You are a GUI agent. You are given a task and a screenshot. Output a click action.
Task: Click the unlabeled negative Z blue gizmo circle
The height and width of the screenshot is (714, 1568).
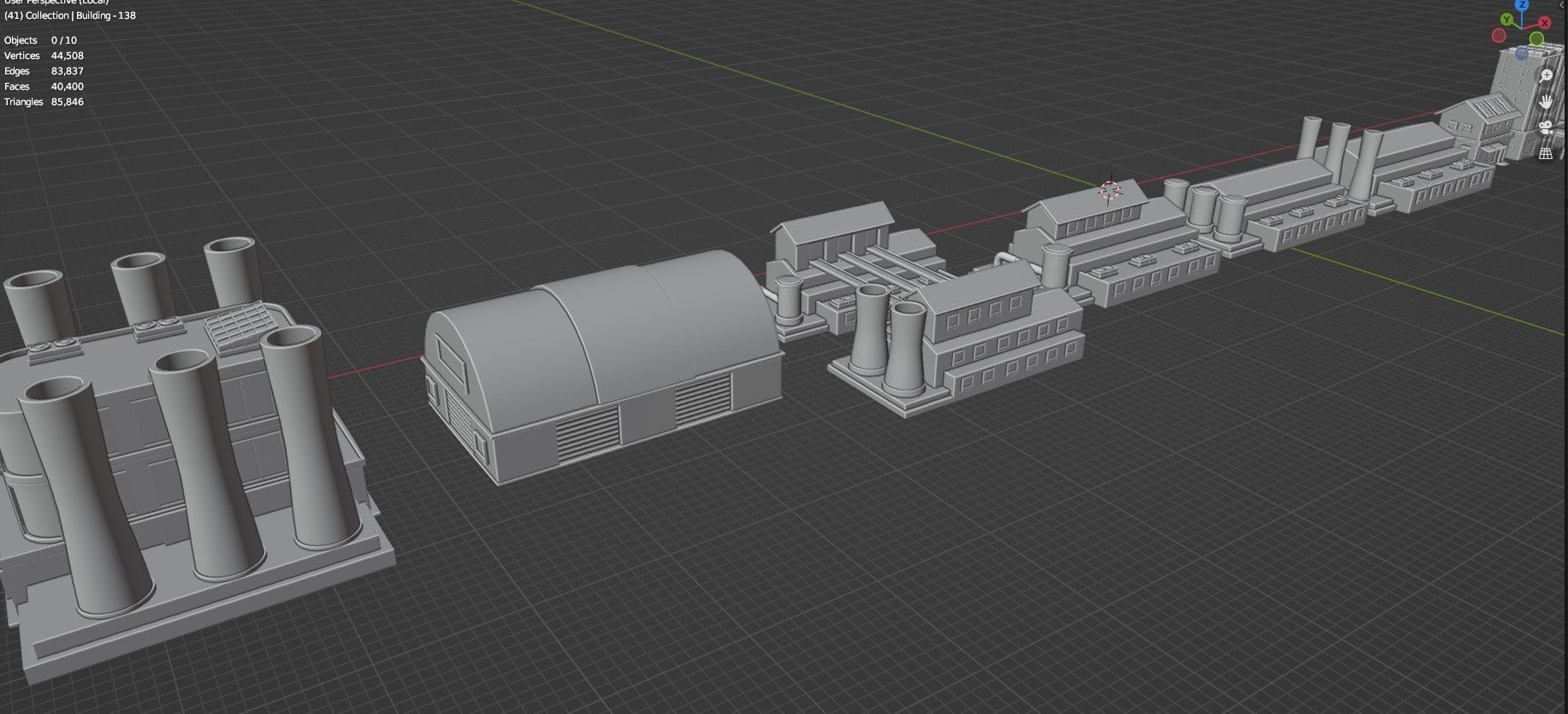(1522, 53)
